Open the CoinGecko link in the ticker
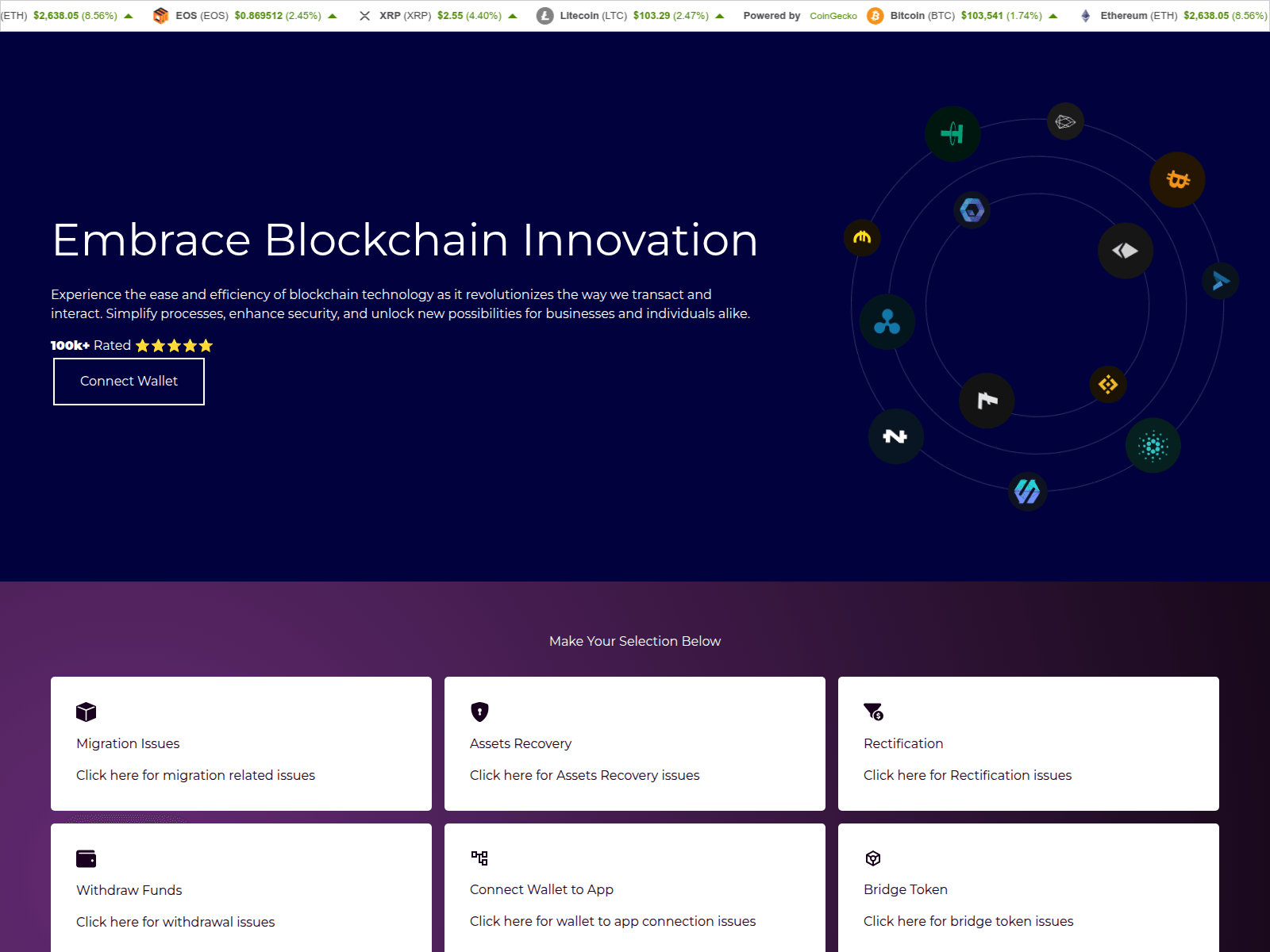 pos(833,15)
